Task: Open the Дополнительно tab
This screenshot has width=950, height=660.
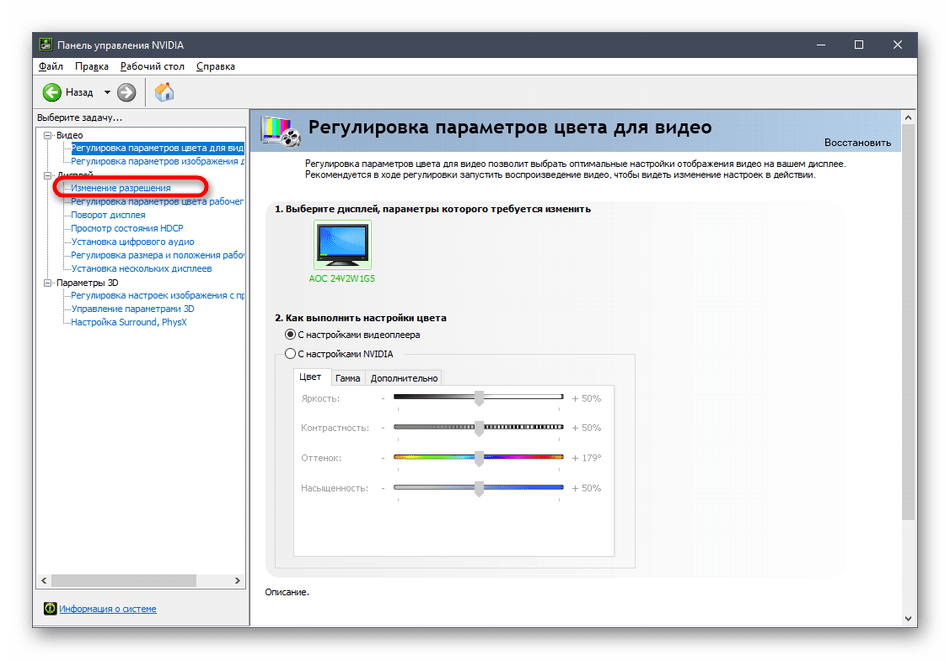Action: [404, 378]
